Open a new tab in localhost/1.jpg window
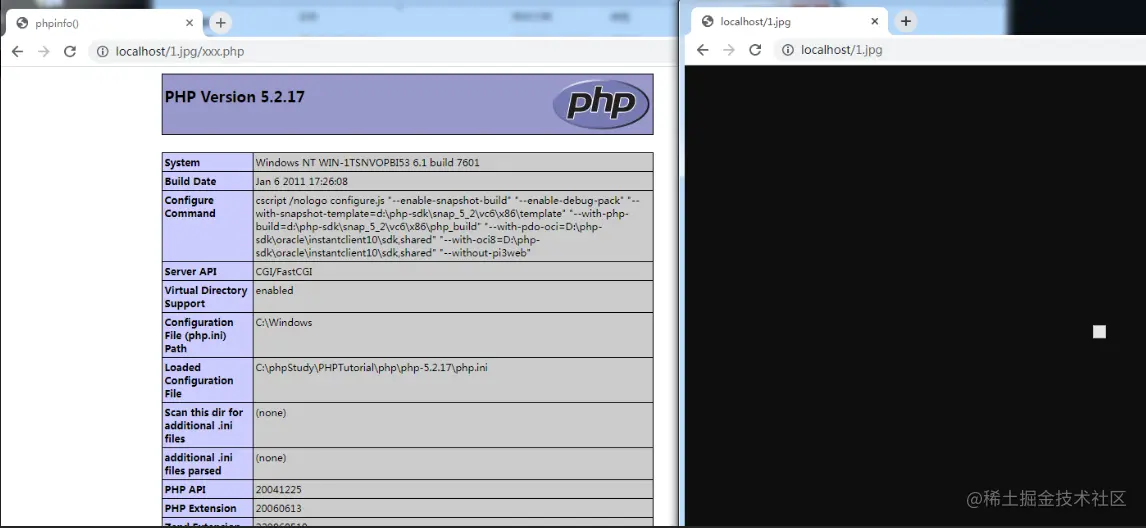Screen dimensions: 1146x528 click(906, 21)
